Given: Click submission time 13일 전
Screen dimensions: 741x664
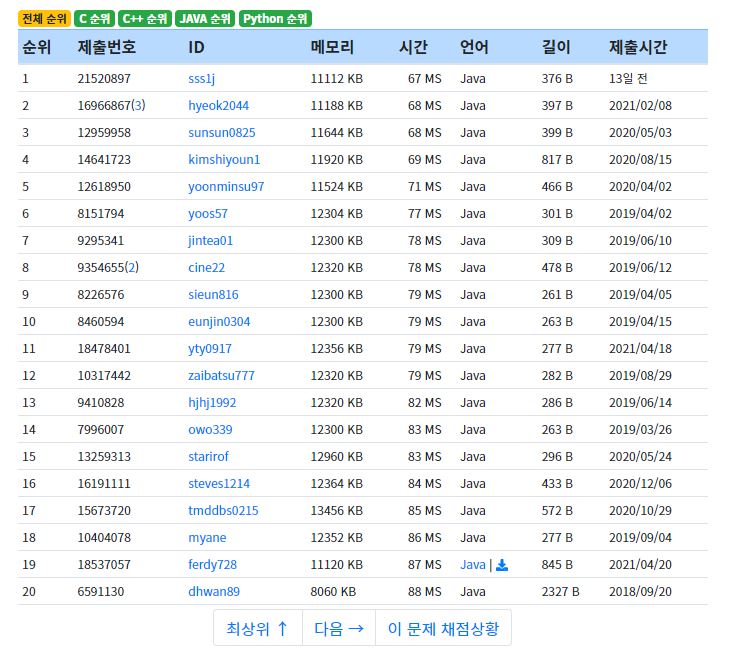Looking at the screenshot, I should [628, 78].
